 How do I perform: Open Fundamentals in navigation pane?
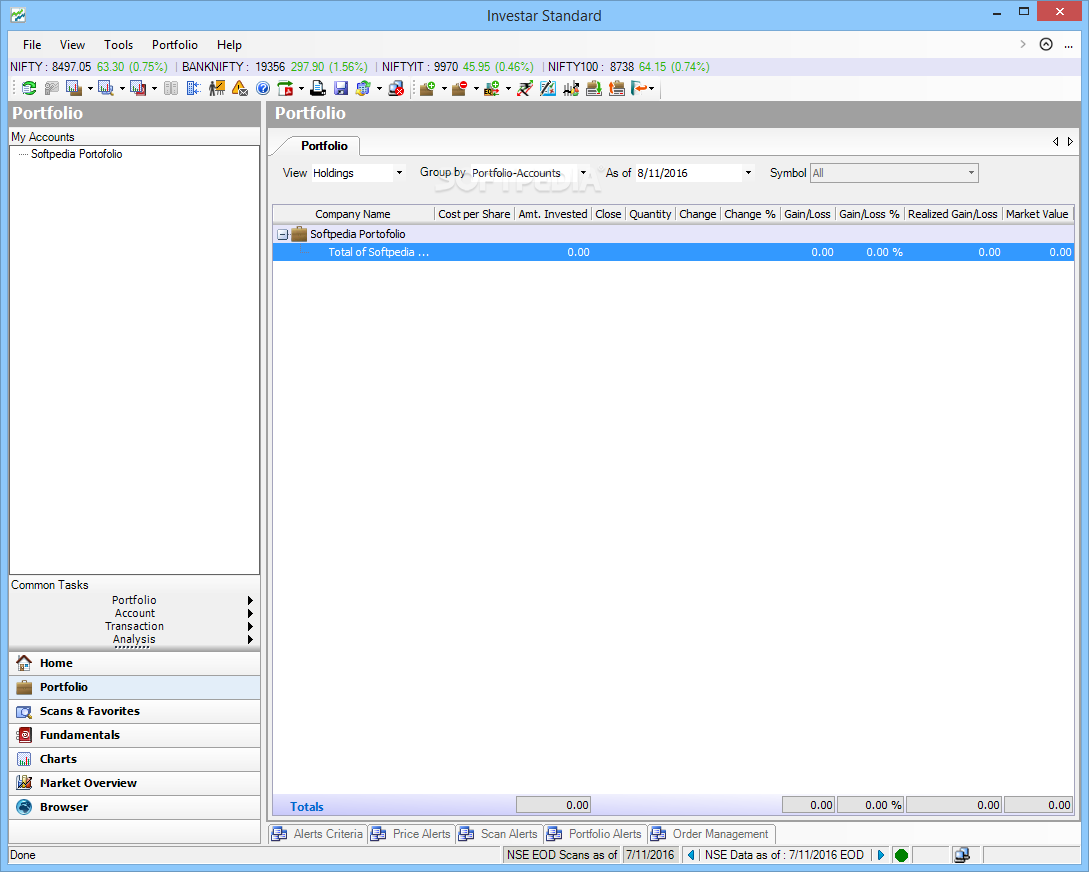tap(135, 735)
